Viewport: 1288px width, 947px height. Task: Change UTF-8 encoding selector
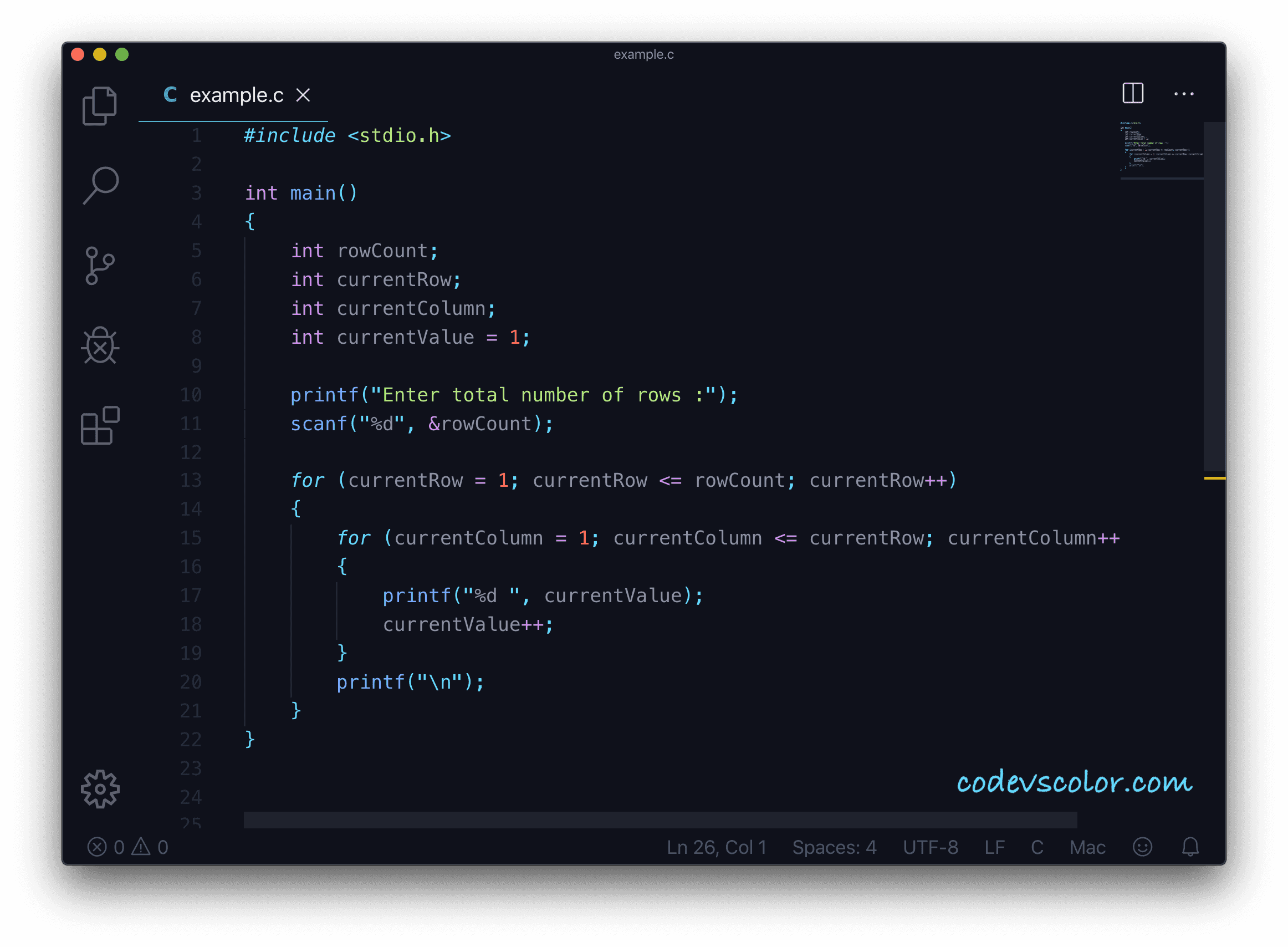pyautogui.click(x=930, y=847)
